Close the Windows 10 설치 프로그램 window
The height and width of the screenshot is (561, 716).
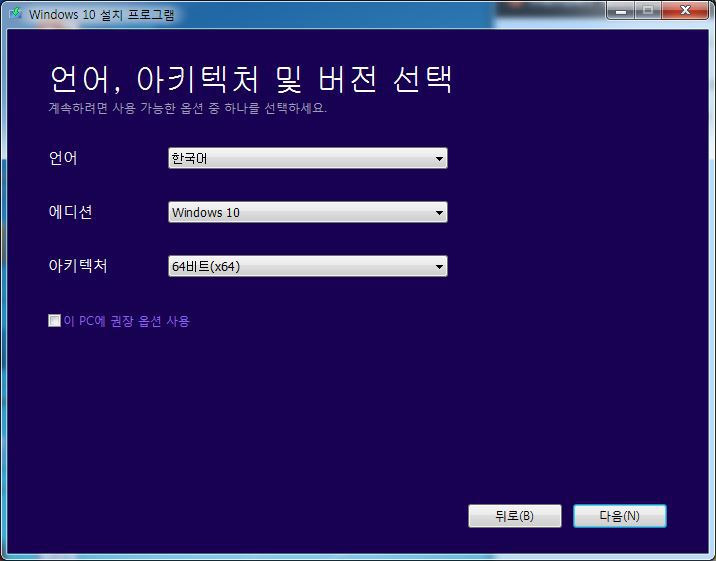[684, 10]
